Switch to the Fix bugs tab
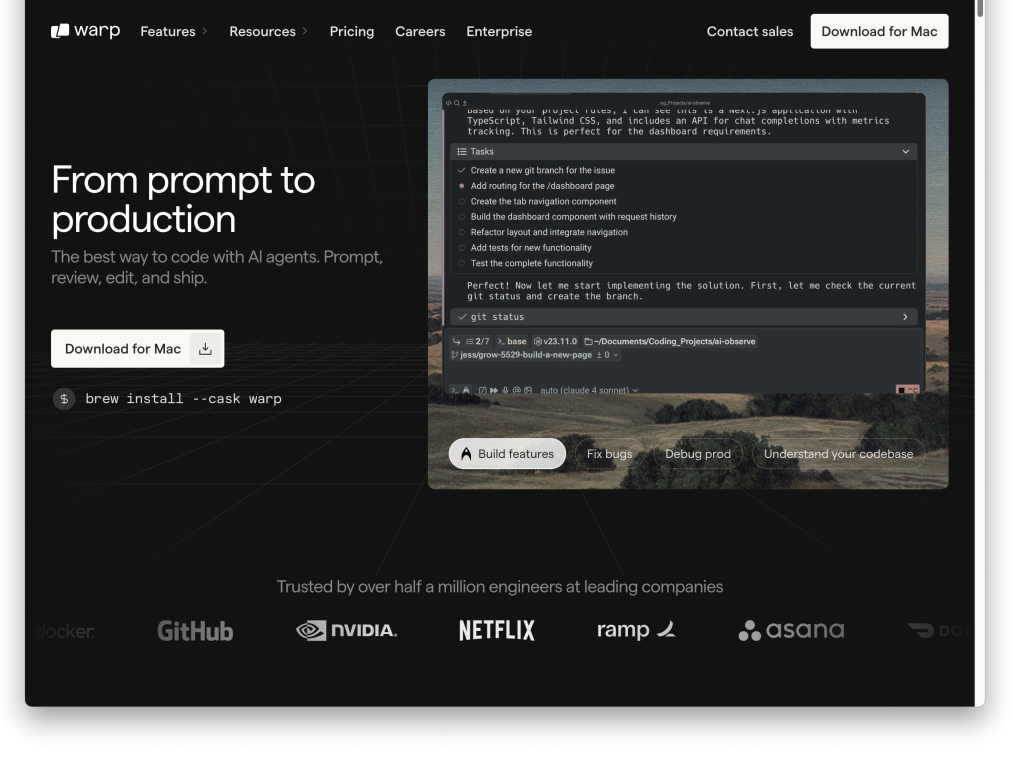 [609, 454]
